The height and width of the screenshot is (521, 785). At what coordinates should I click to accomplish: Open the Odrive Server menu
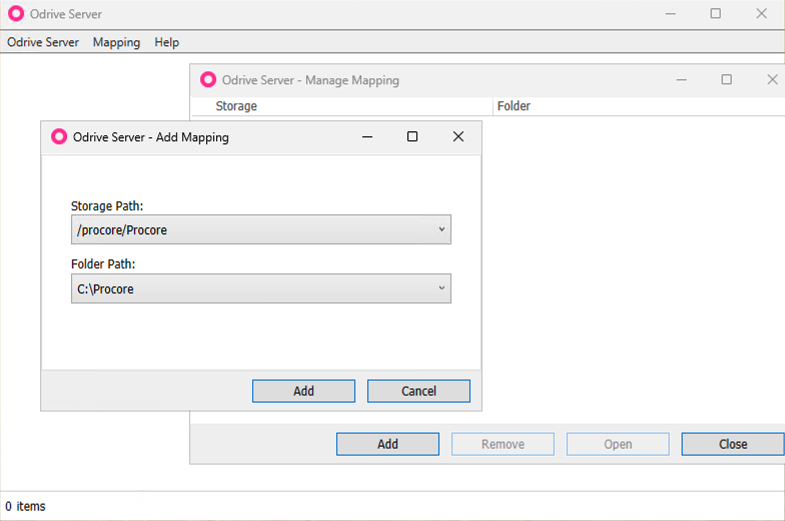coord(43,42)
